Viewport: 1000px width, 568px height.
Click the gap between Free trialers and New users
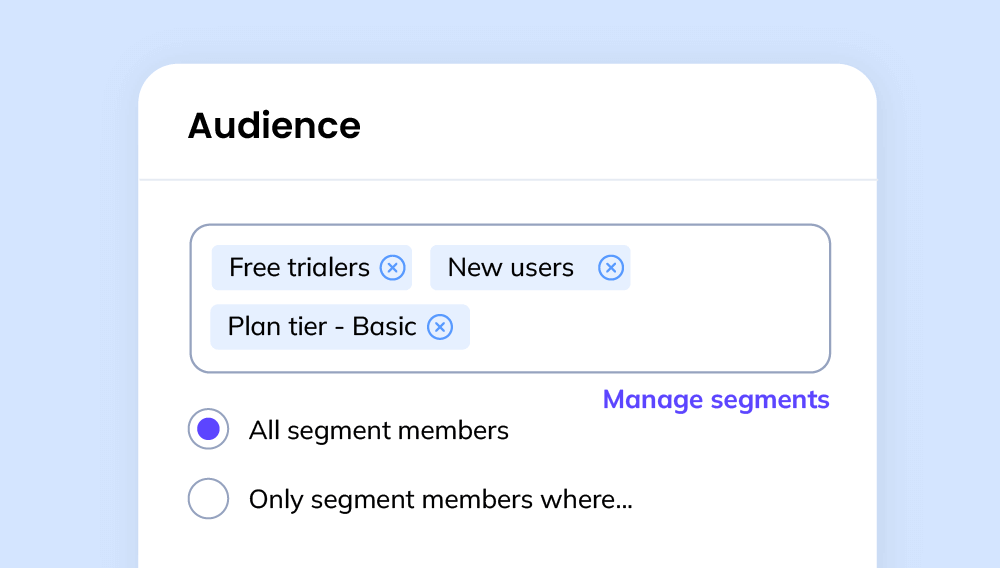coord(421,268)
